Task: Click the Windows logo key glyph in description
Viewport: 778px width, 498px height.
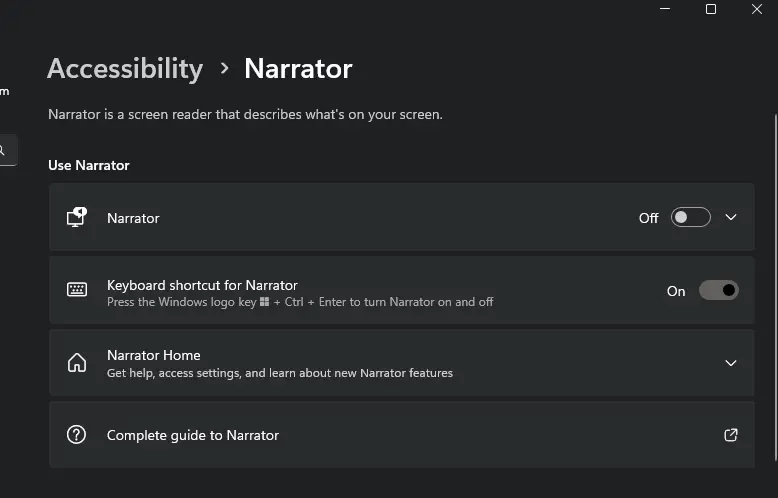Action: 265,302
